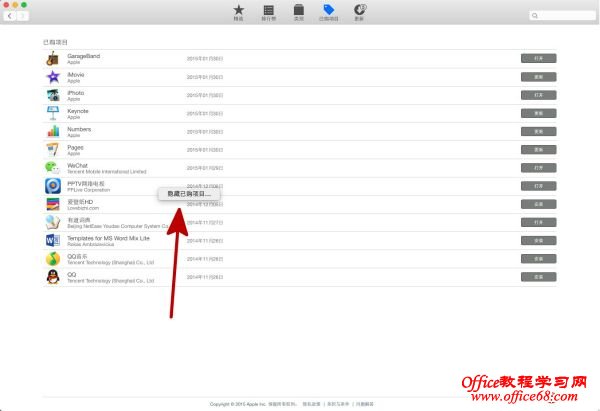Viewport: 600px width, 411px height.
Task: Click the button in the Templates for MS Word row
Action: point(538,240)
